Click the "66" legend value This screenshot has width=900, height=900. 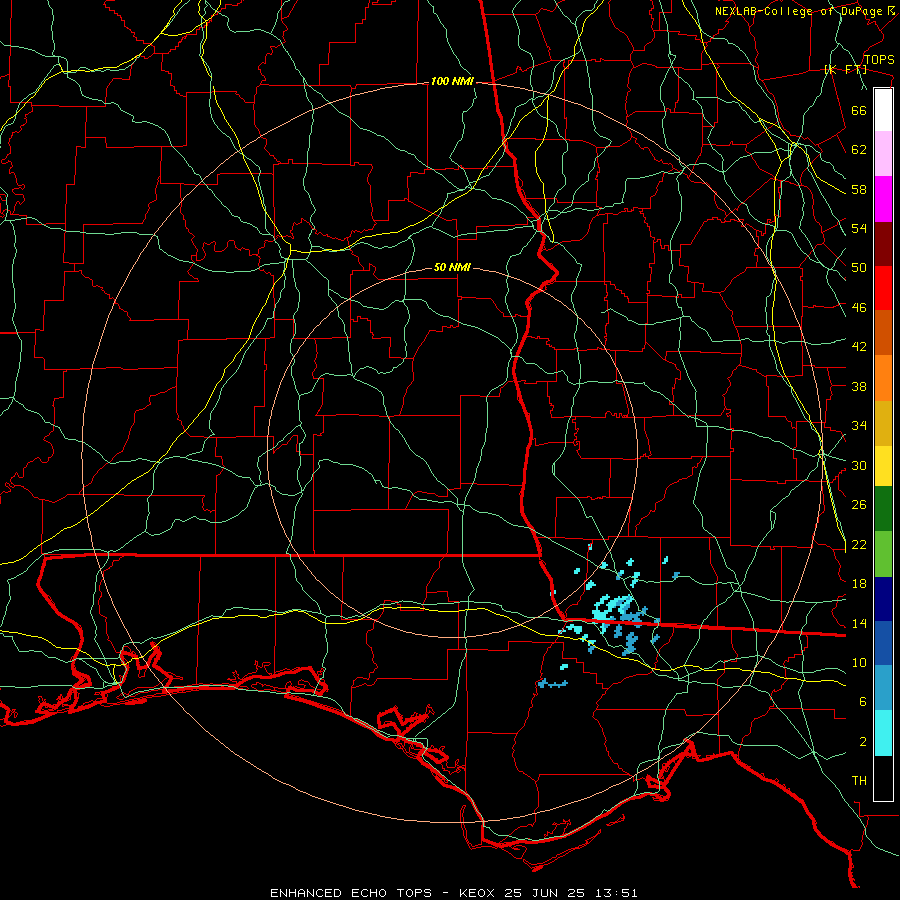(x=859, y=110)
